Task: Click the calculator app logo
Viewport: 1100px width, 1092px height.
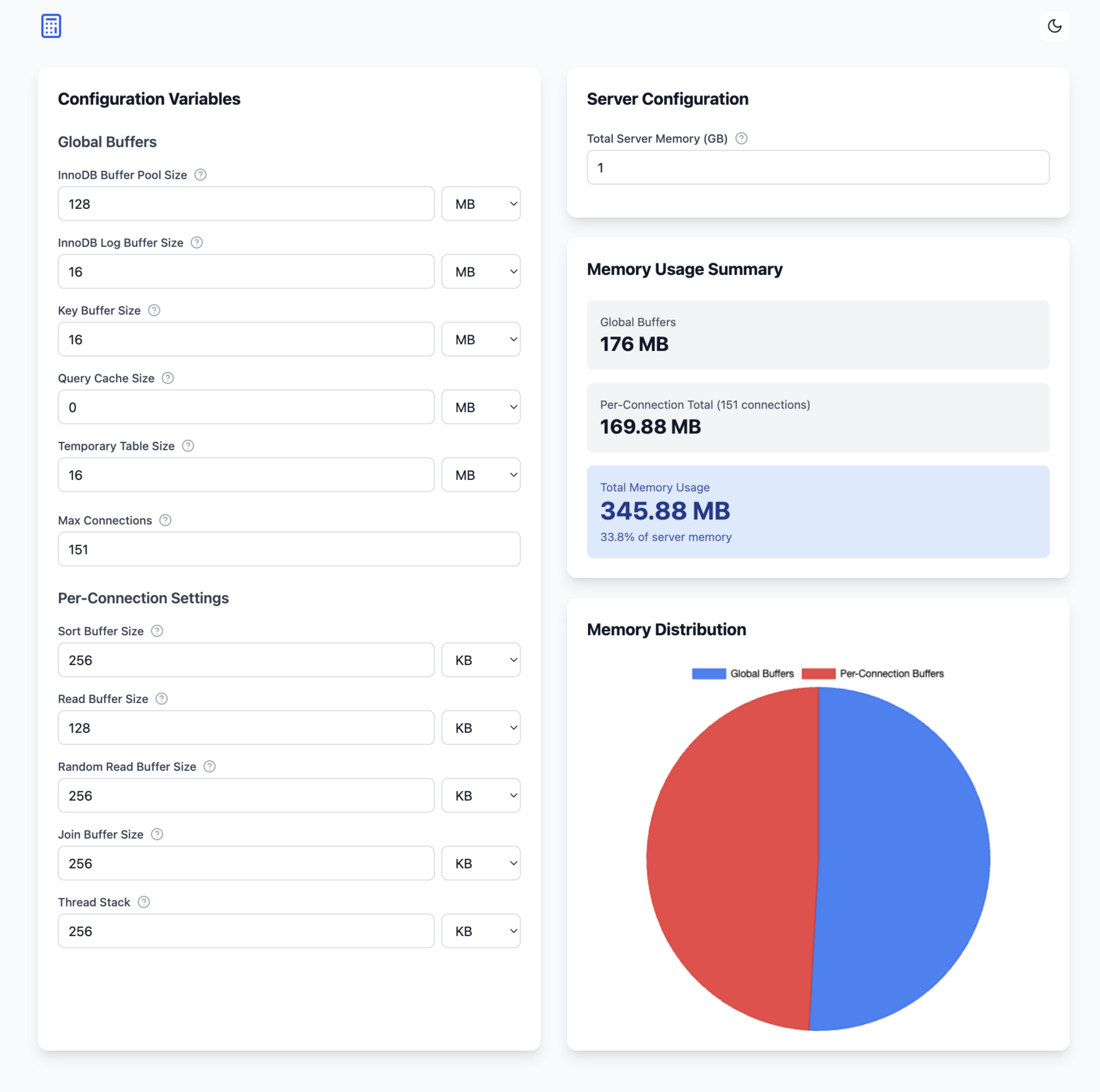Action: point(50,26)
